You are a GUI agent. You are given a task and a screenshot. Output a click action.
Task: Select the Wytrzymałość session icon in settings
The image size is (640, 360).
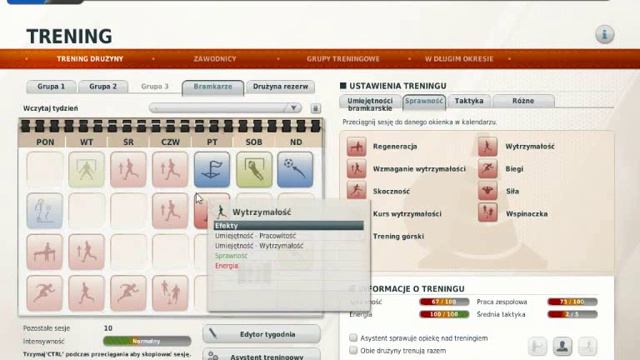pos(487,147)
